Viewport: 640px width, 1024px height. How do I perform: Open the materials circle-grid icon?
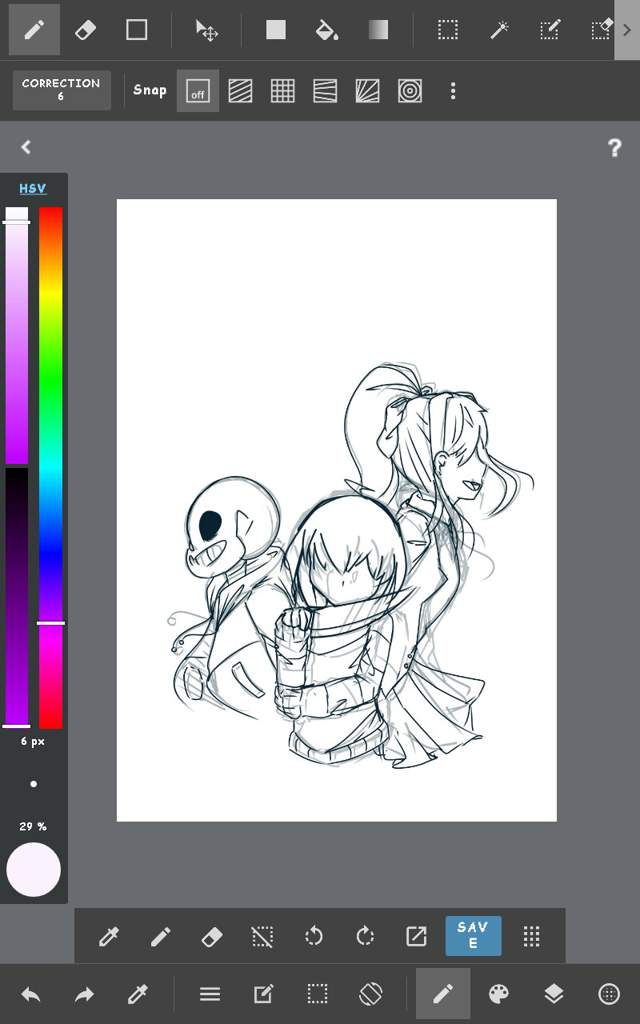[609, 995]
